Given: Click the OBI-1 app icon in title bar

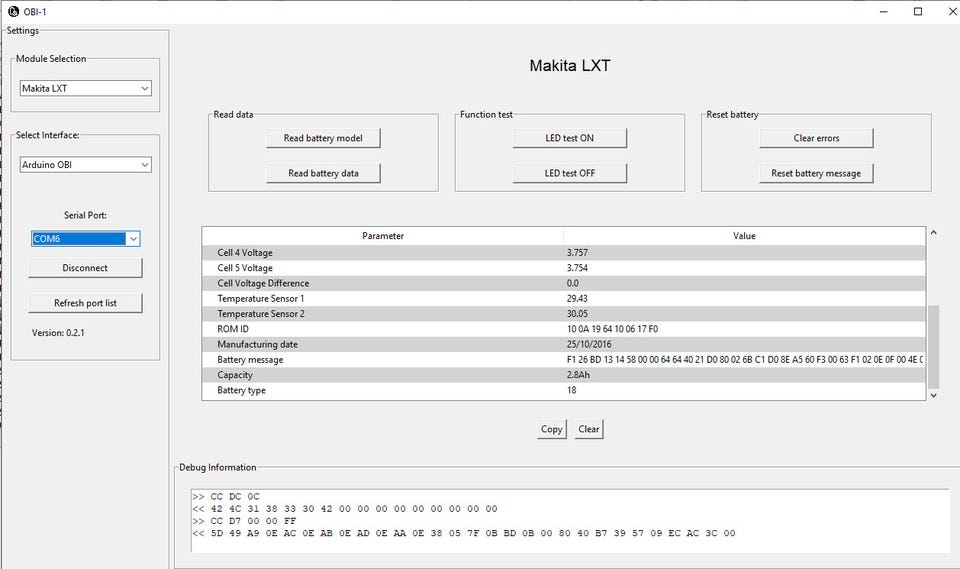Looking at the screenshot, I should coord(13,12).
